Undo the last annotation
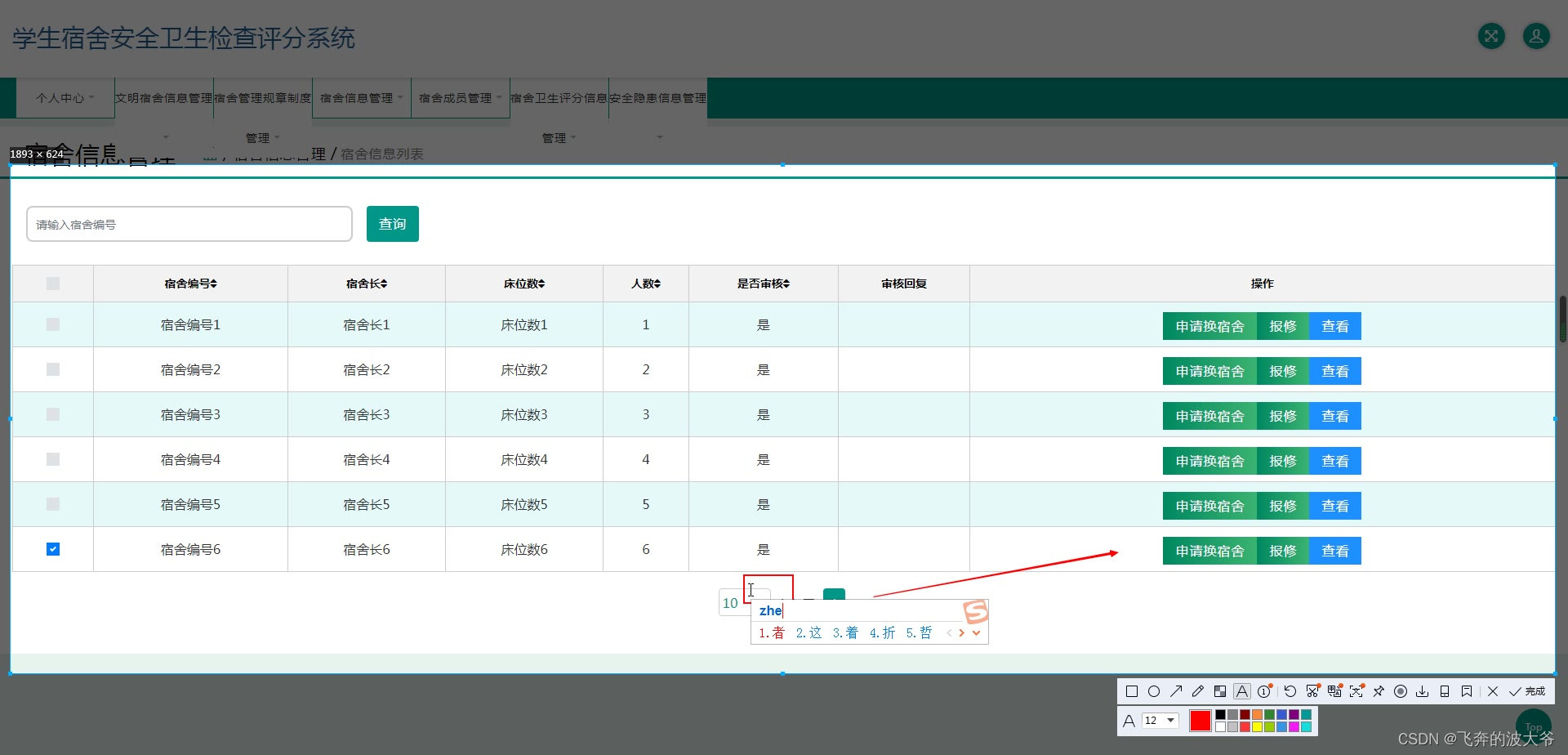 click(x=1290, y=691)
